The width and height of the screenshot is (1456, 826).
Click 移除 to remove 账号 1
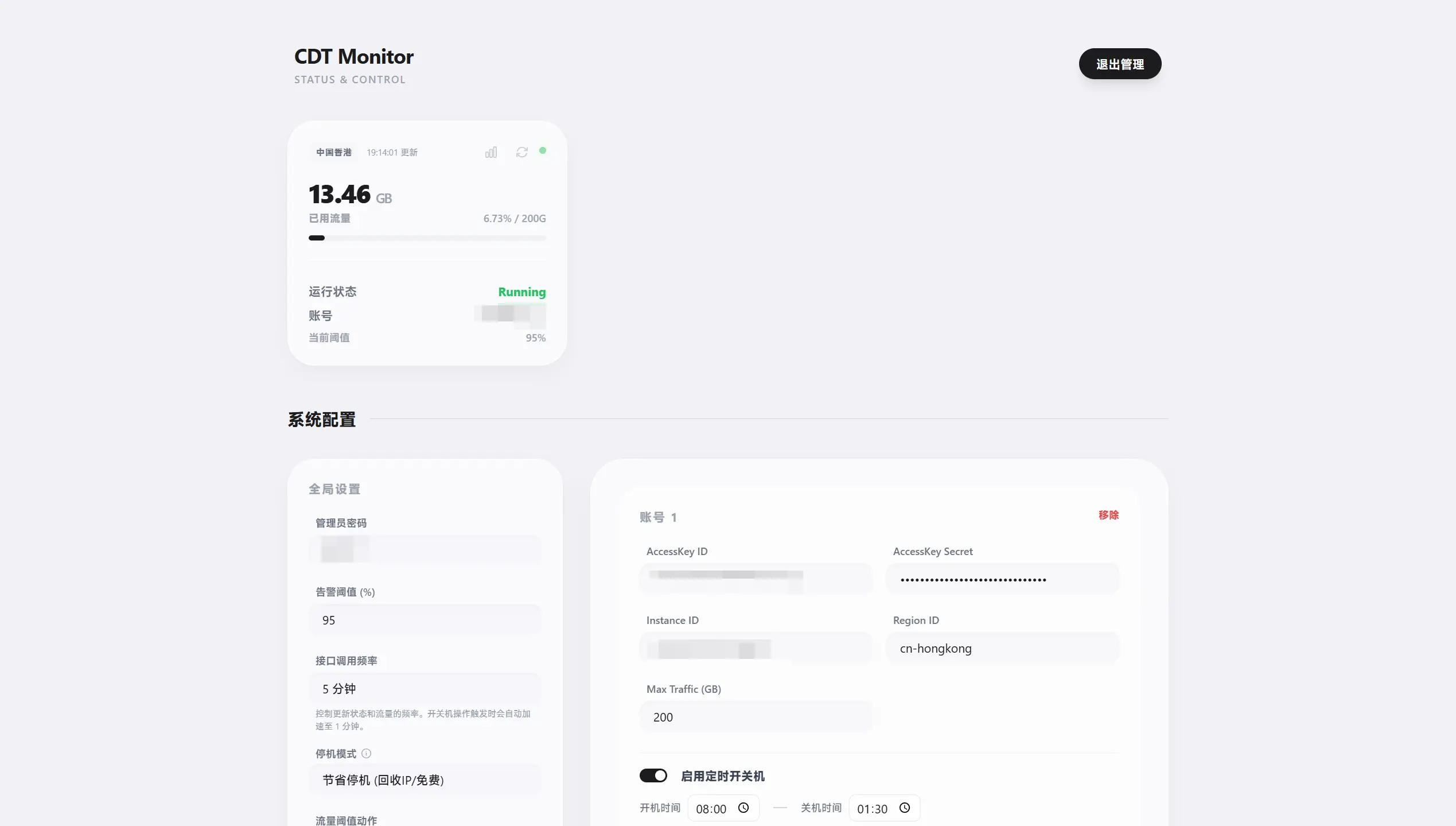[1108, 515]
